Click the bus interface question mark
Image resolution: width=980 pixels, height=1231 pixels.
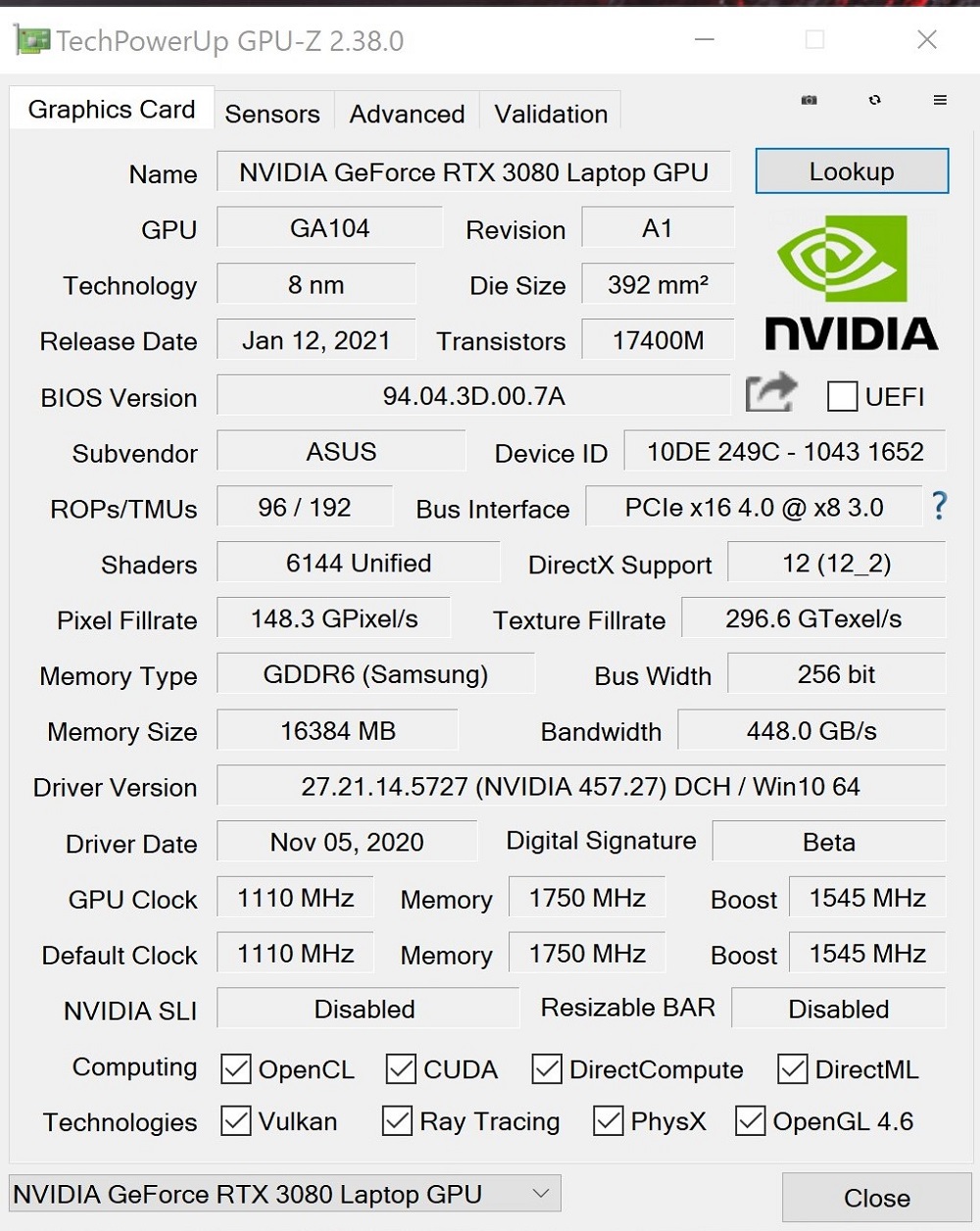[939, 506]
